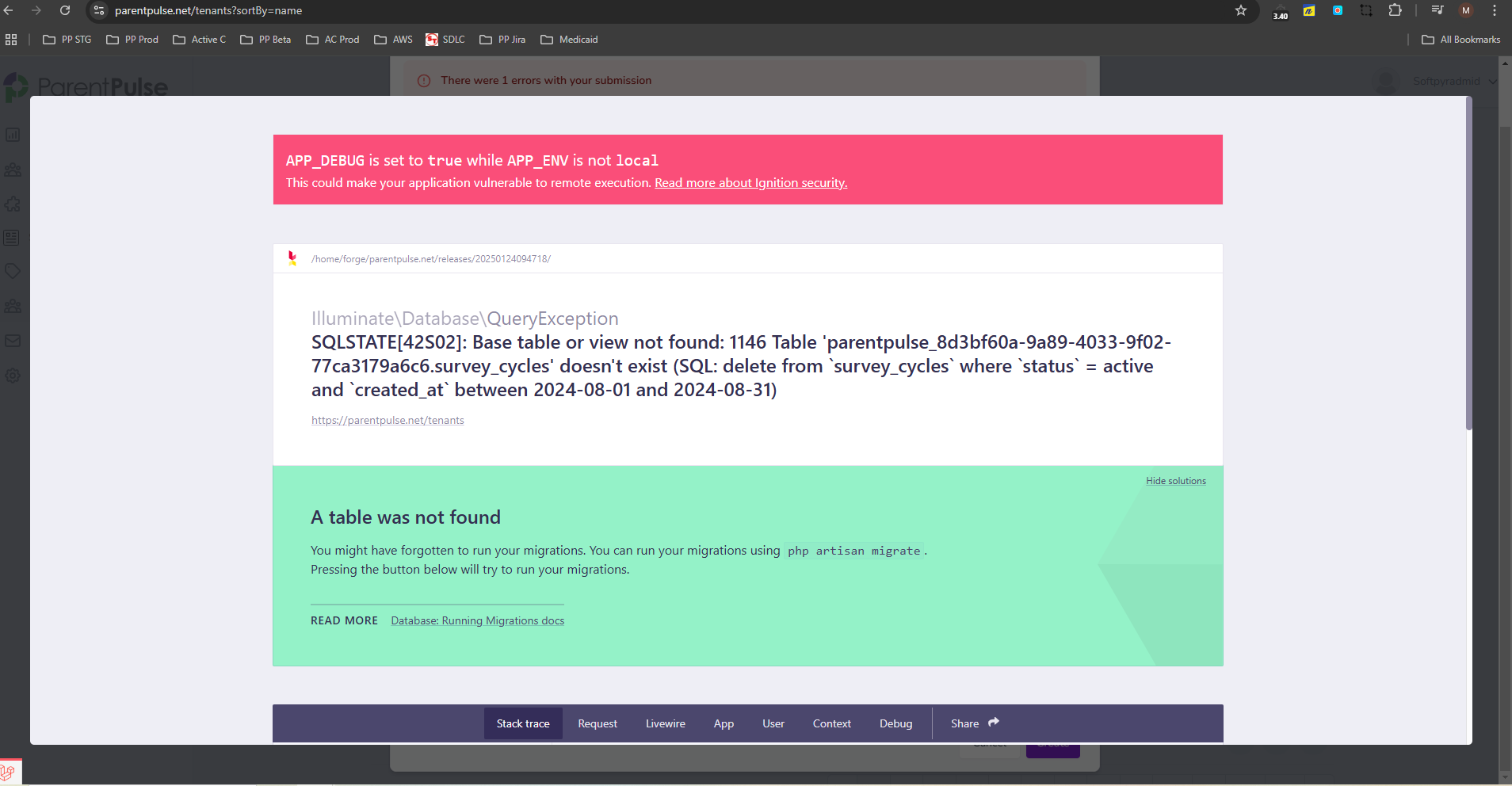Click the 'There were 1 errors' message behind the dialog
Image resolution: width=1512 pixels, height=786 pixels.
546,81
